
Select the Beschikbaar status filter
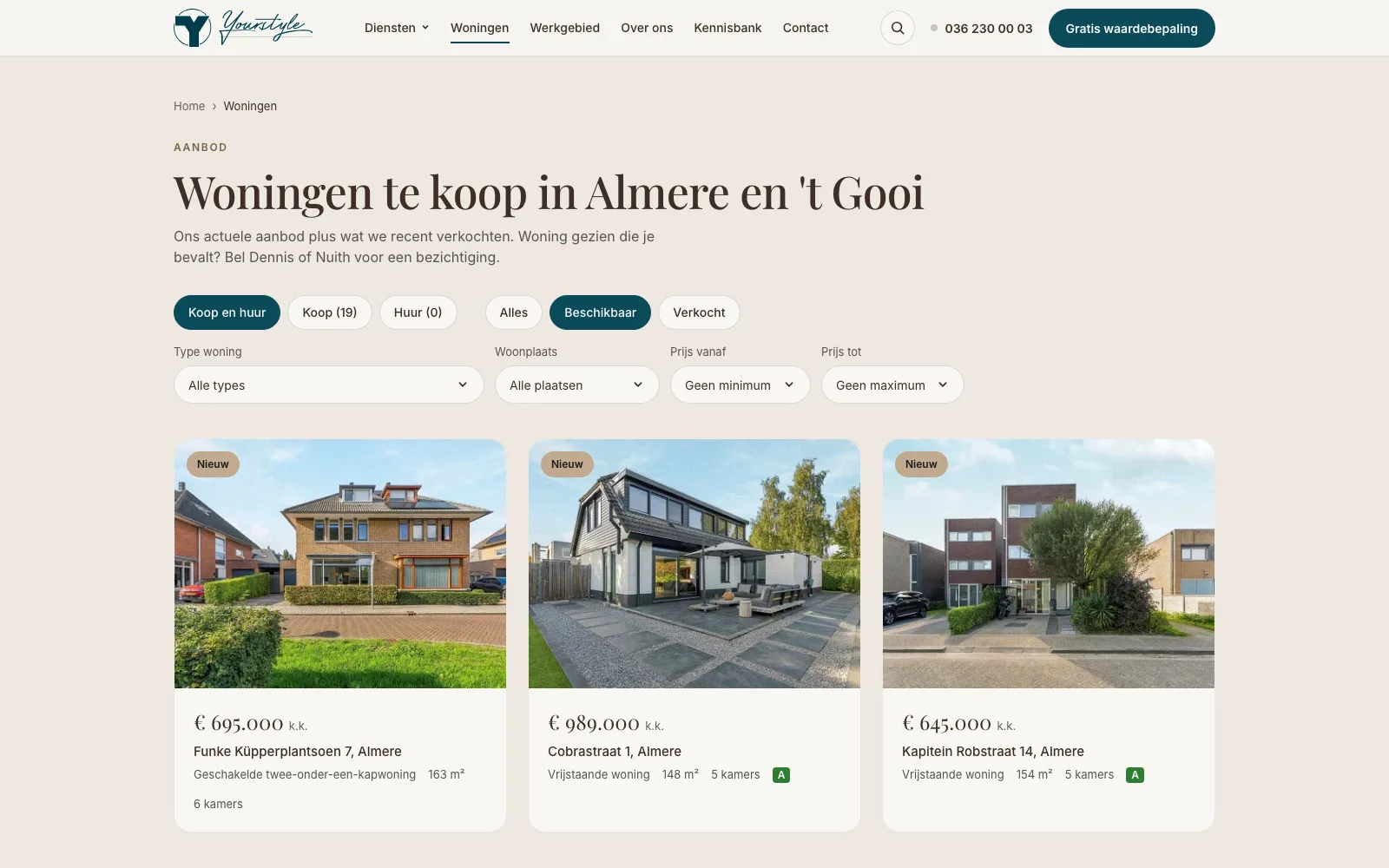pyautogui.click(x=600, y=312)
